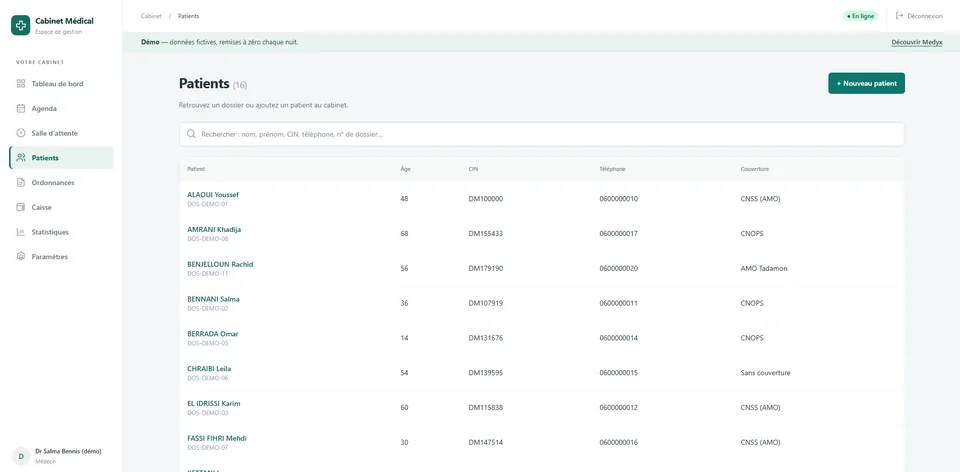This screenshot has height=472, width=960.
Task: Click the AMO Tadamon coverage cell
Action: point(764,269)
